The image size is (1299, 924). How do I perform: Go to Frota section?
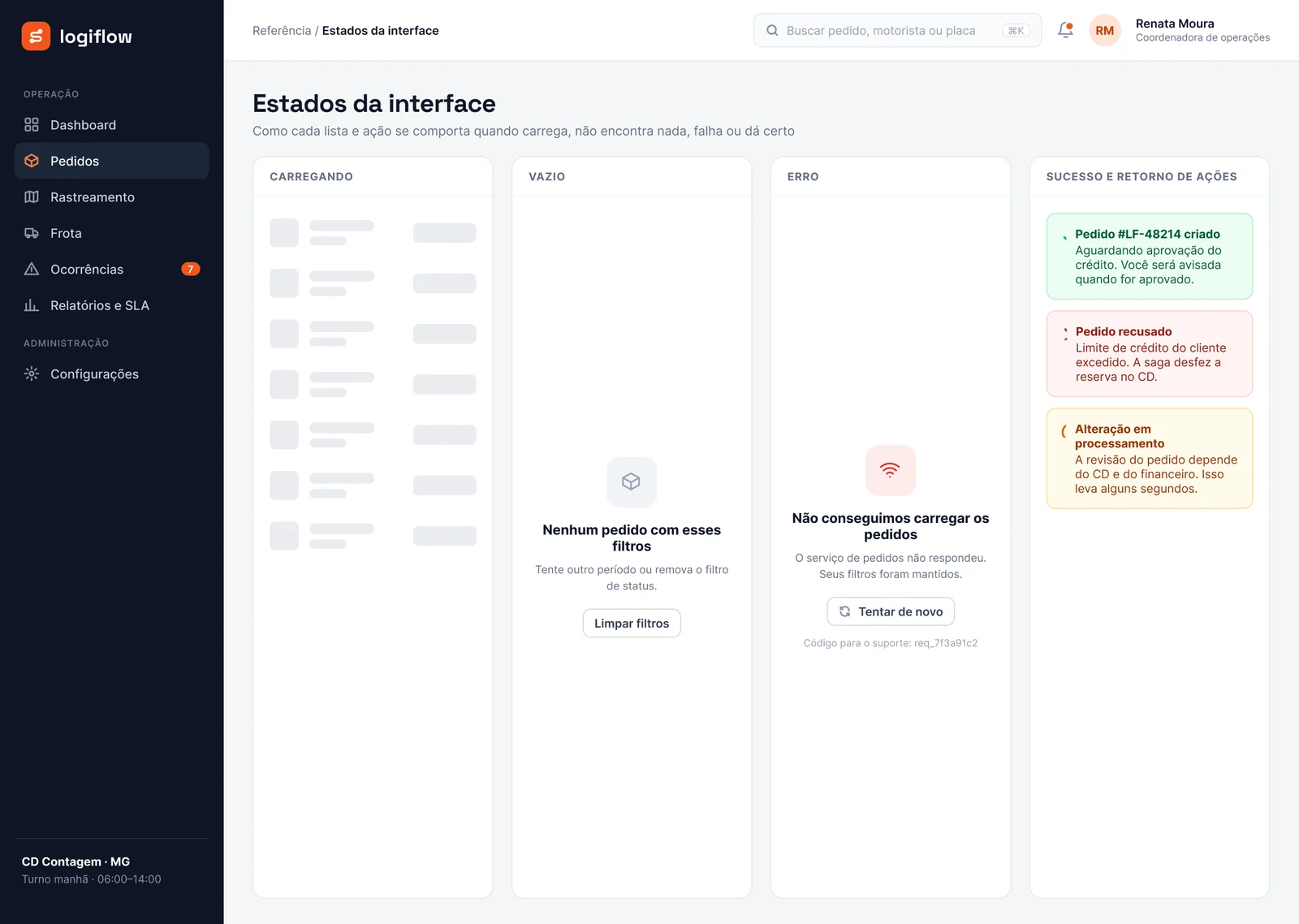112,233
